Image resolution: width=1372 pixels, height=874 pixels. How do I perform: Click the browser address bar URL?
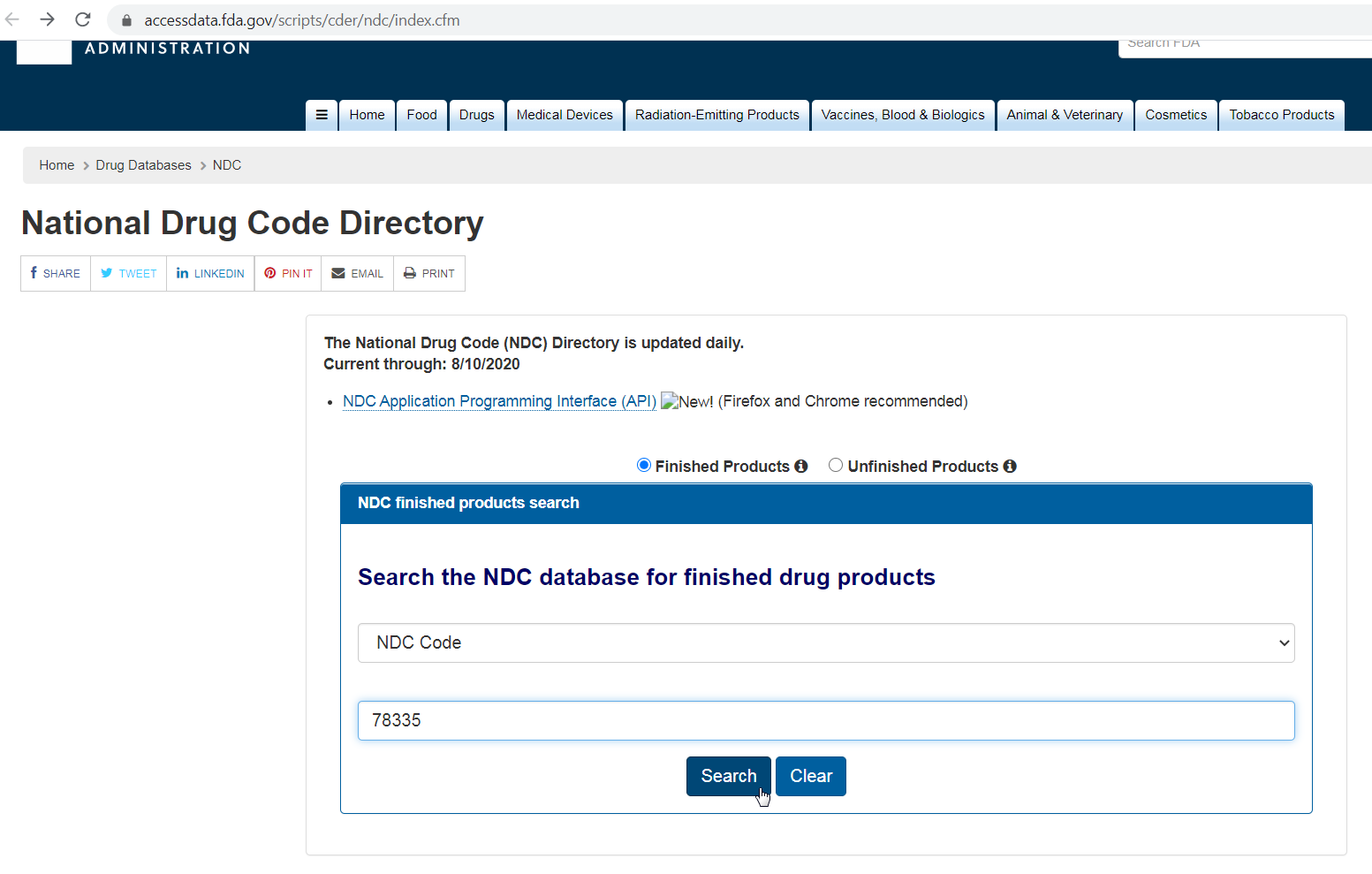pyautogui.click(x=302, y=20)
